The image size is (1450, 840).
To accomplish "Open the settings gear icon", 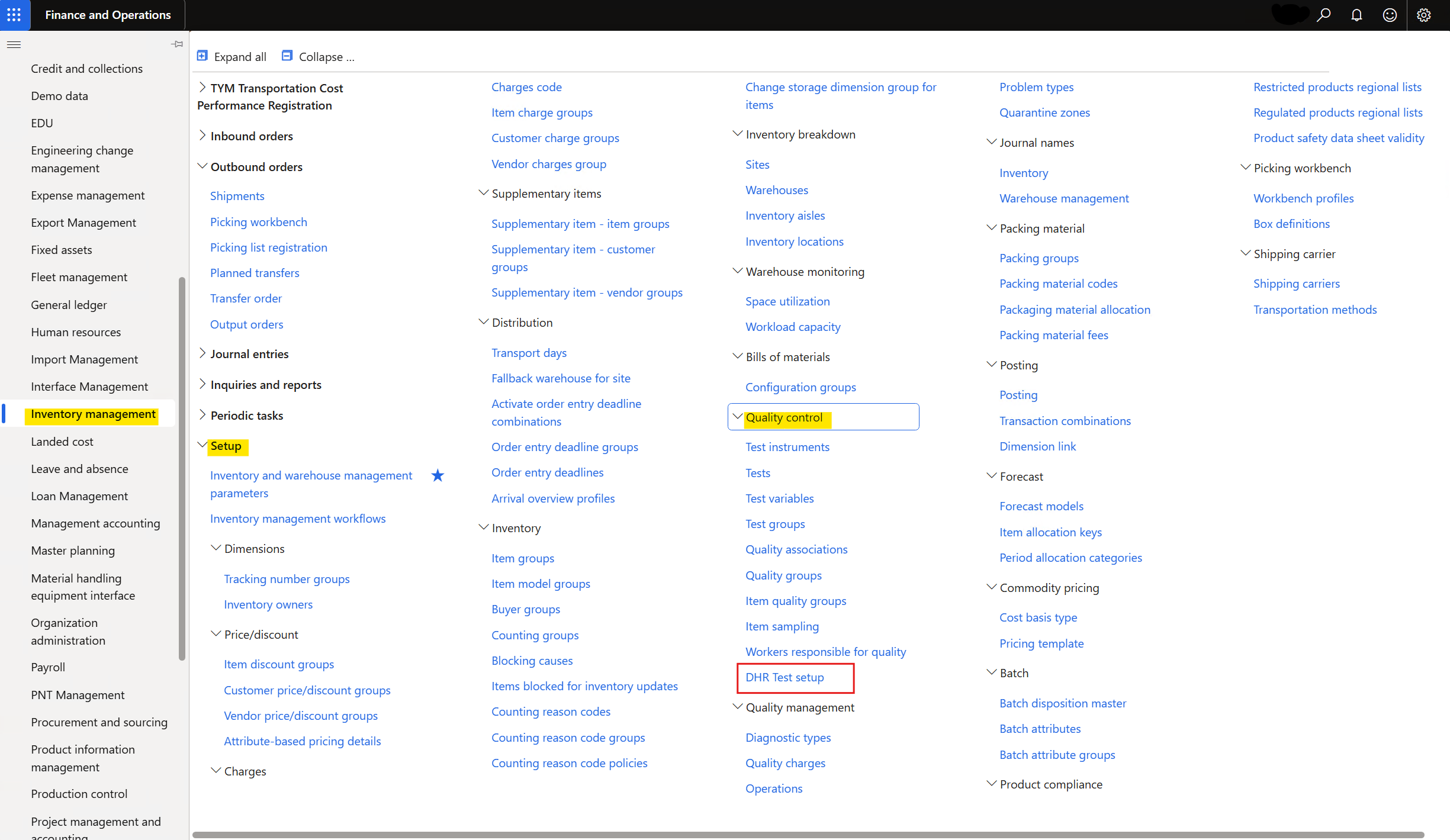I will pos(1423,15).
